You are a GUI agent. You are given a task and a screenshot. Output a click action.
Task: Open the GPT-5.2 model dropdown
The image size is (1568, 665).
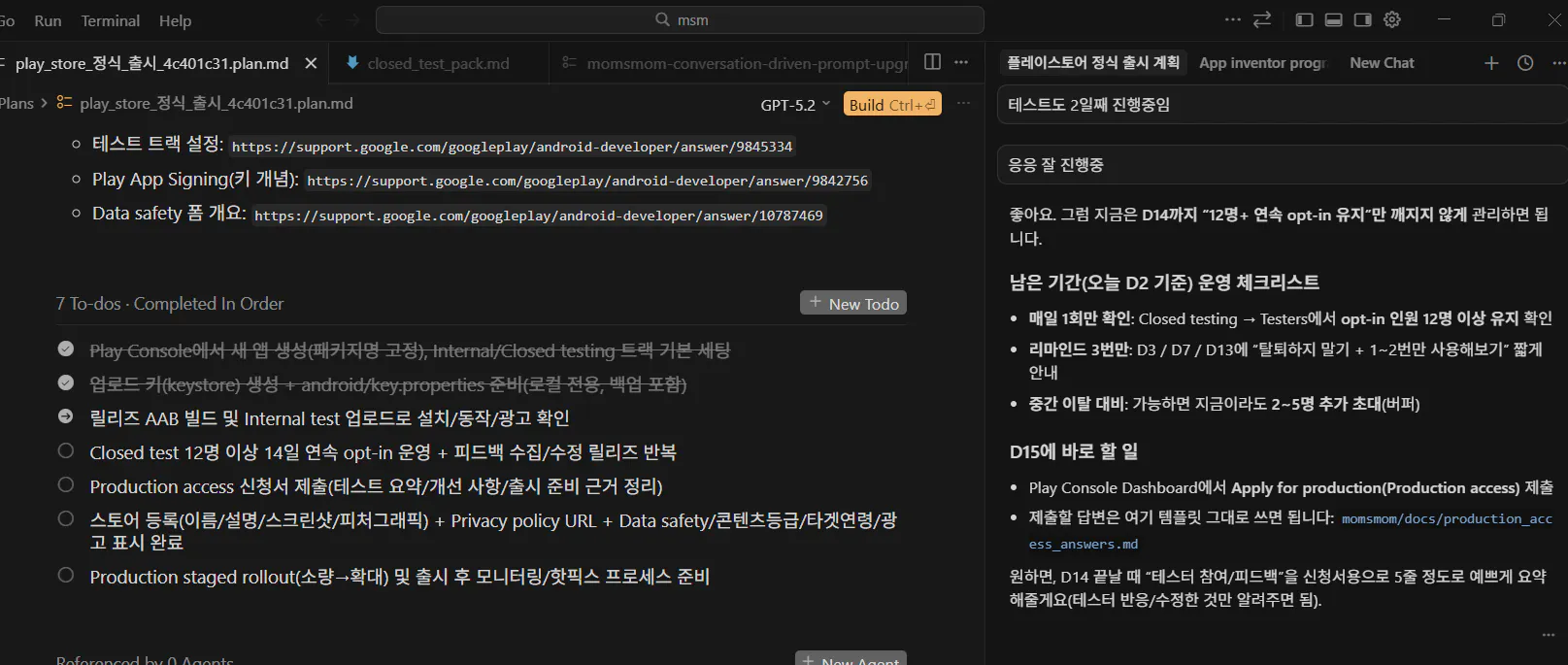pyautogui.click(x=795, y=105)
